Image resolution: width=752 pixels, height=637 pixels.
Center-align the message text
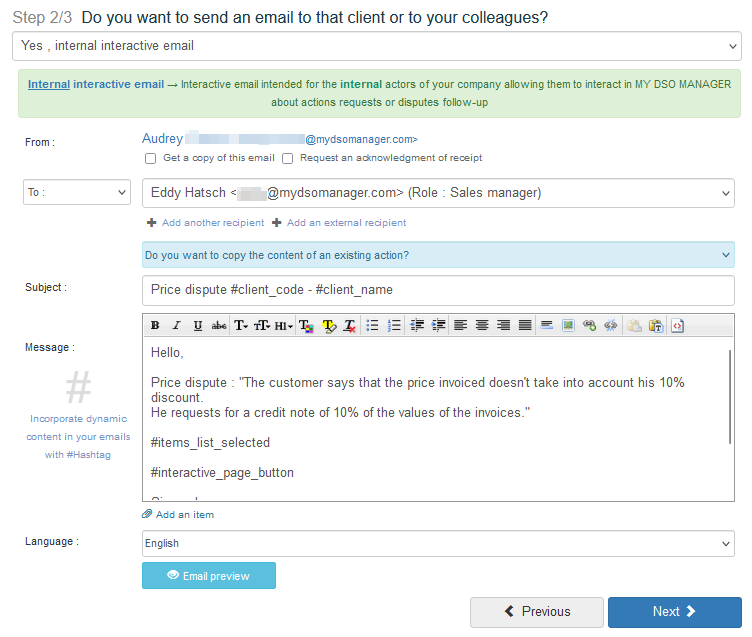[x=482, y=326]
